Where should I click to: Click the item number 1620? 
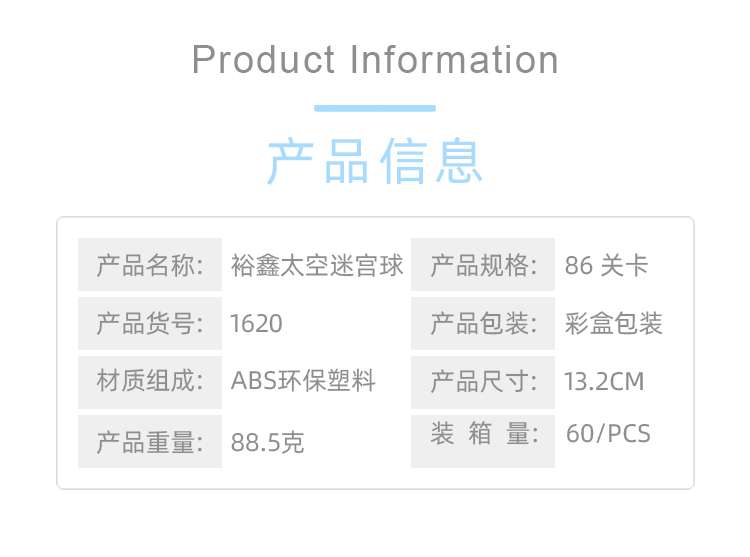click(256, 323)
